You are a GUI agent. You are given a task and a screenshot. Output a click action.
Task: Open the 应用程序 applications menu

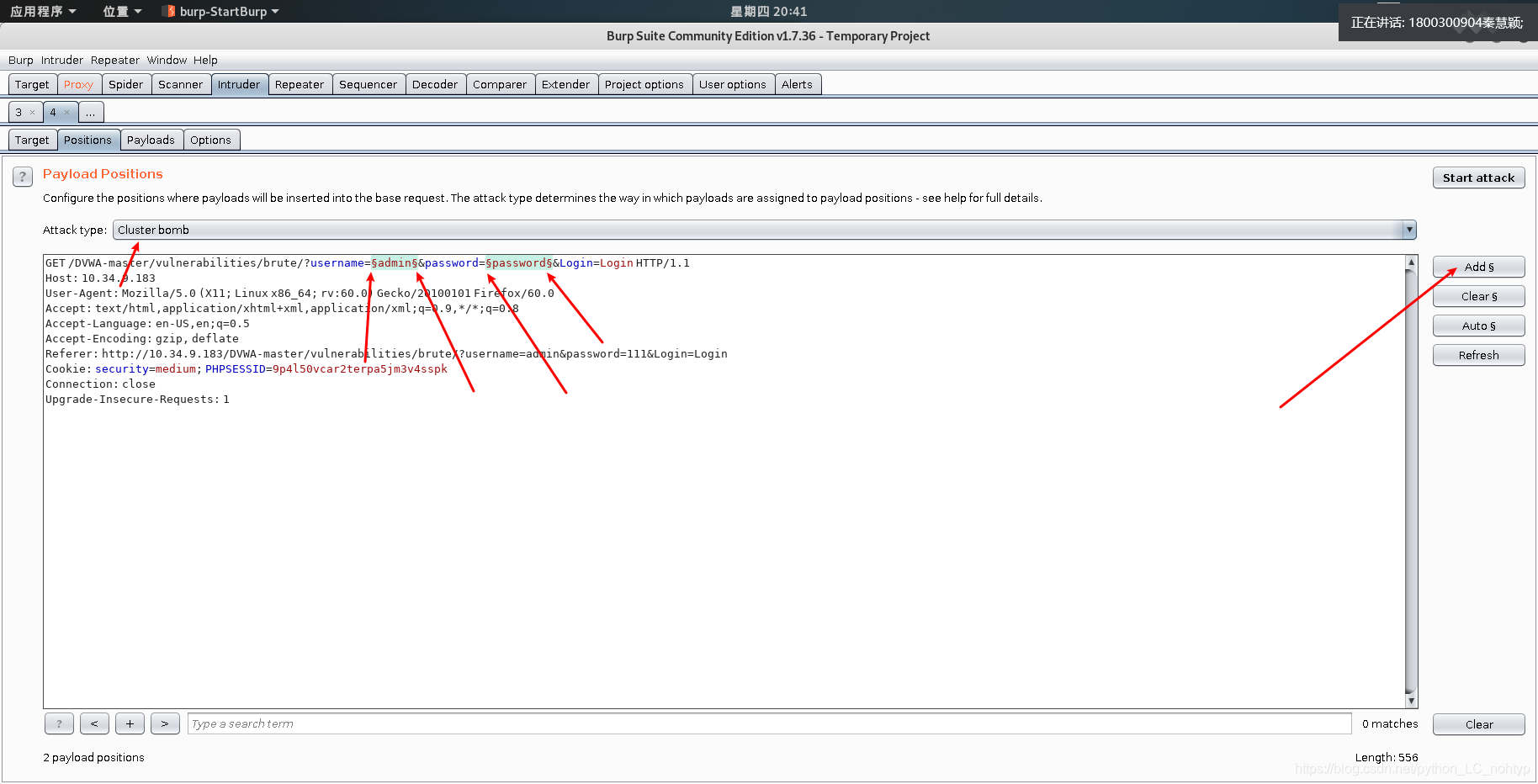pyautogui.click(x=43, y=11)
